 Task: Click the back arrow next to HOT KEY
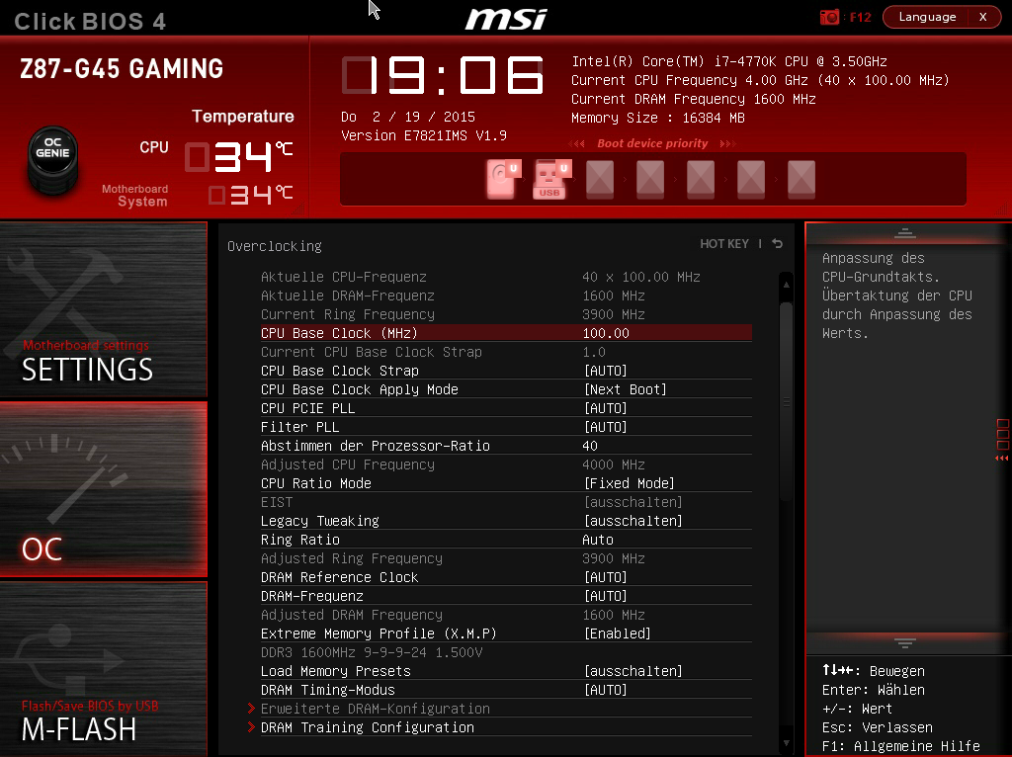tap(777, 243)
